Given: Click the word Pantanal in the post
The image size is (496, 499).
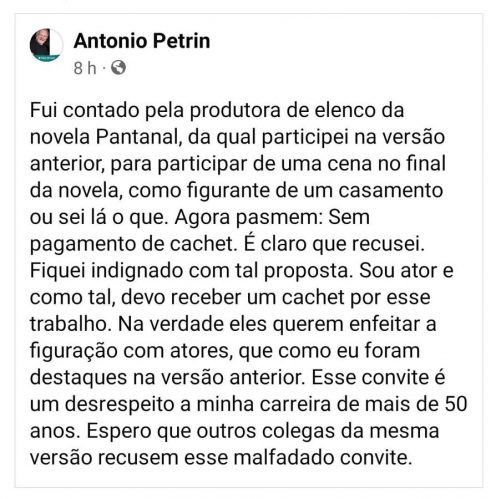Looking at the screenshot, I should pos(139,137).
